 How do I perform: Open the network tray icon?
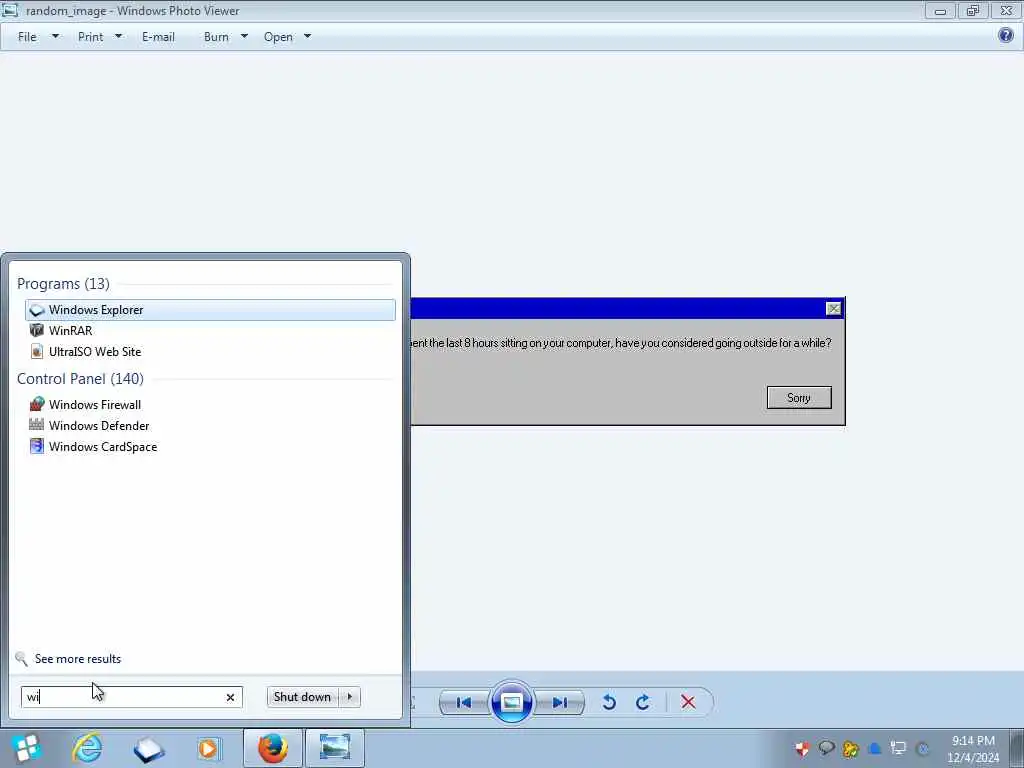click(x=899, y=748)
